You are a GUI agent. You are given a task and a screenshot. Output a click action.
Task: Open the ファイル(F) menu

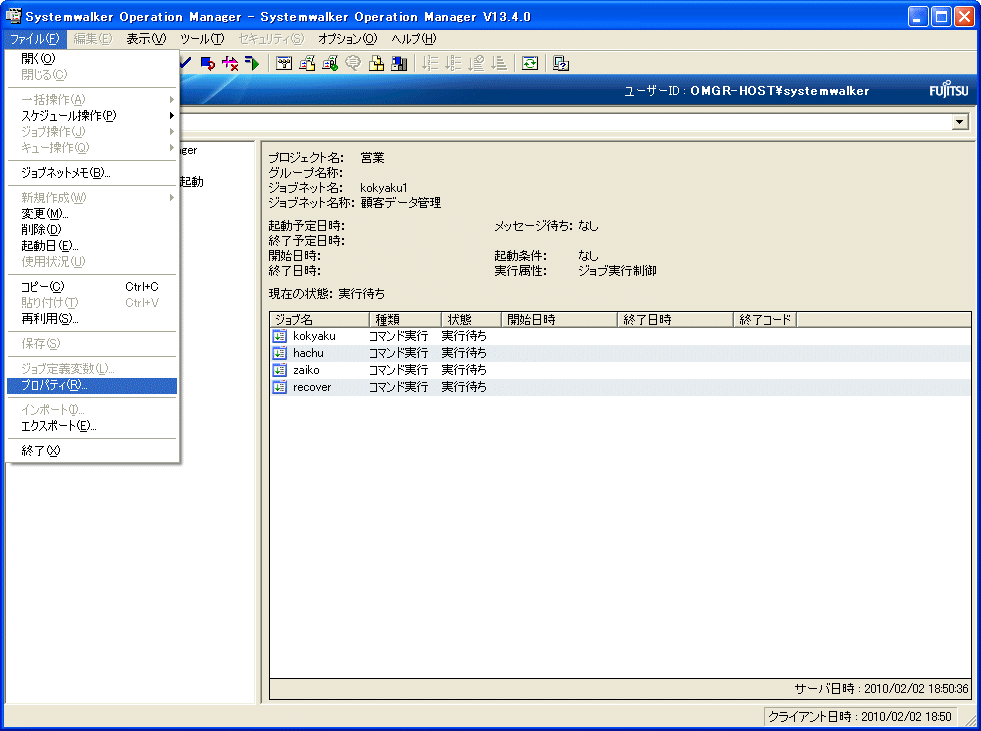(35, 39)
